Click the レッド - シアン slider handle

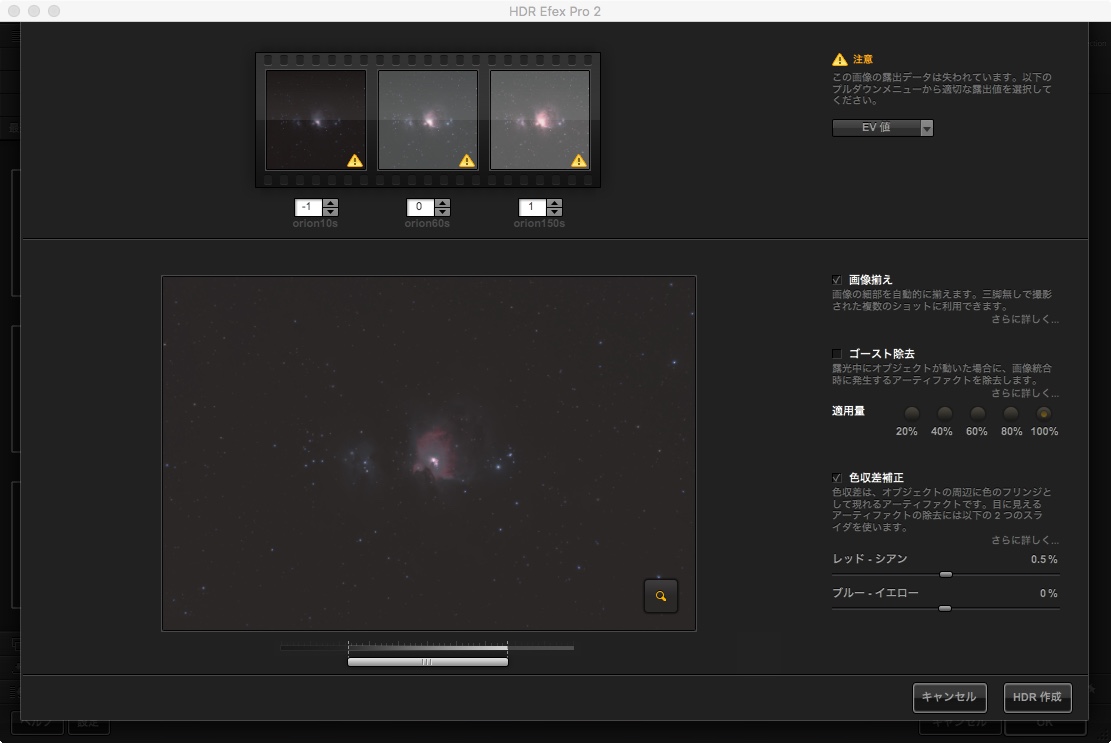946,574
